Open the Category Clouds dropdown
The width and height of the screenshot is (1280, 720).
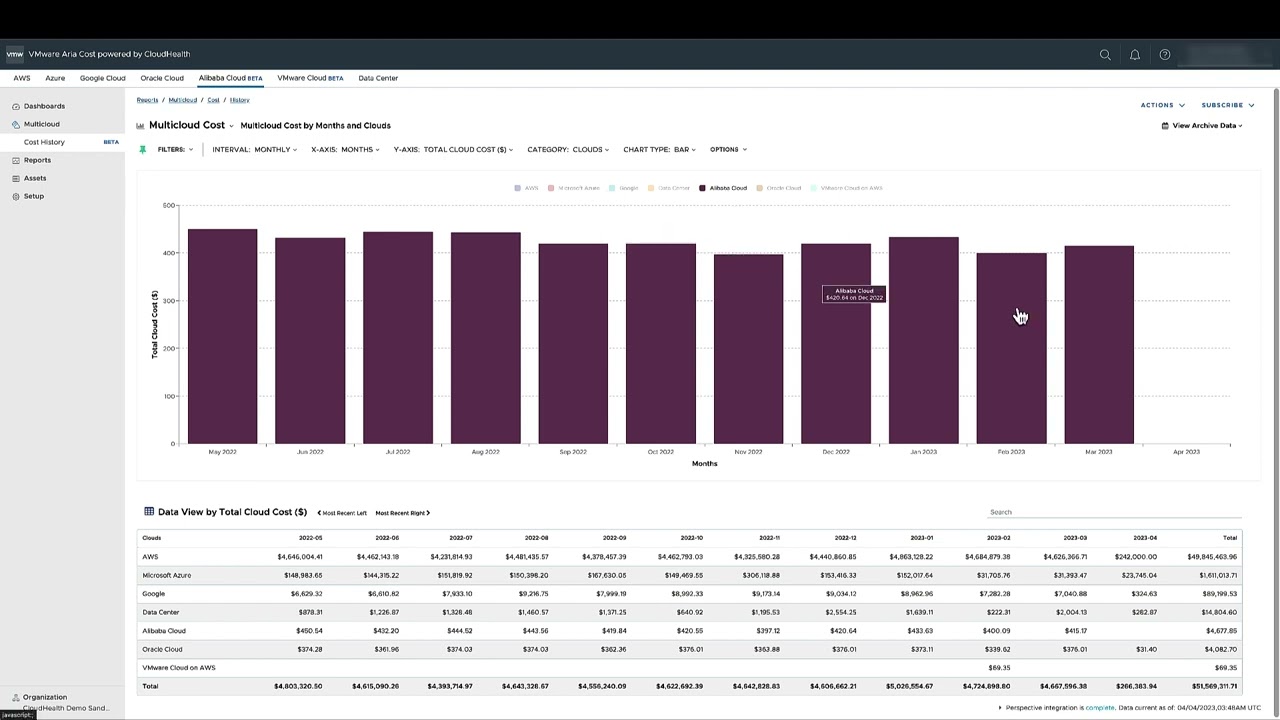[569, 149]
